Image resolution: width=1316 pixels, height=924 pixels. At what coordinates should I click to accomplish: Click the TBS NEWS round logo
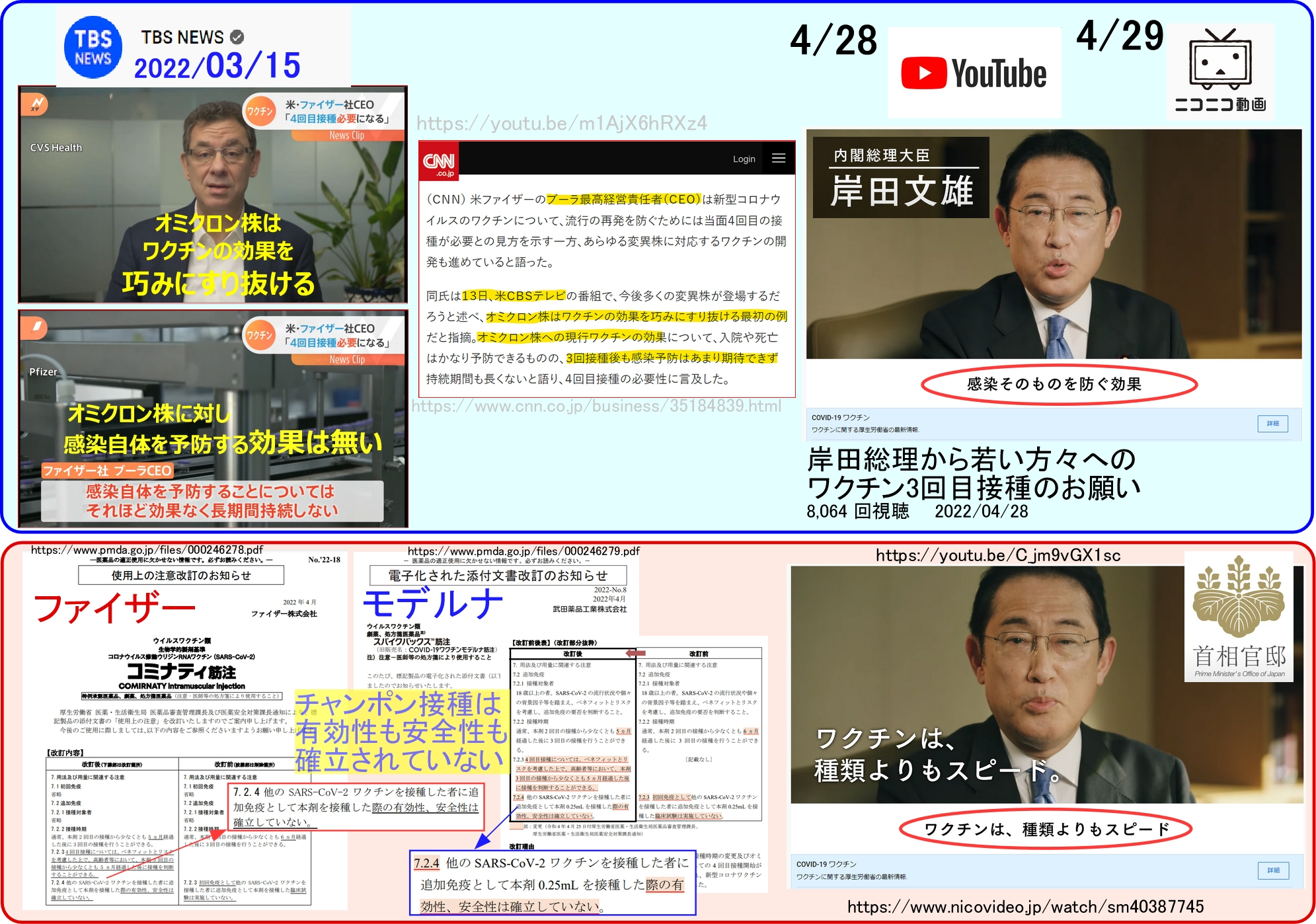(x=93, y=48)
